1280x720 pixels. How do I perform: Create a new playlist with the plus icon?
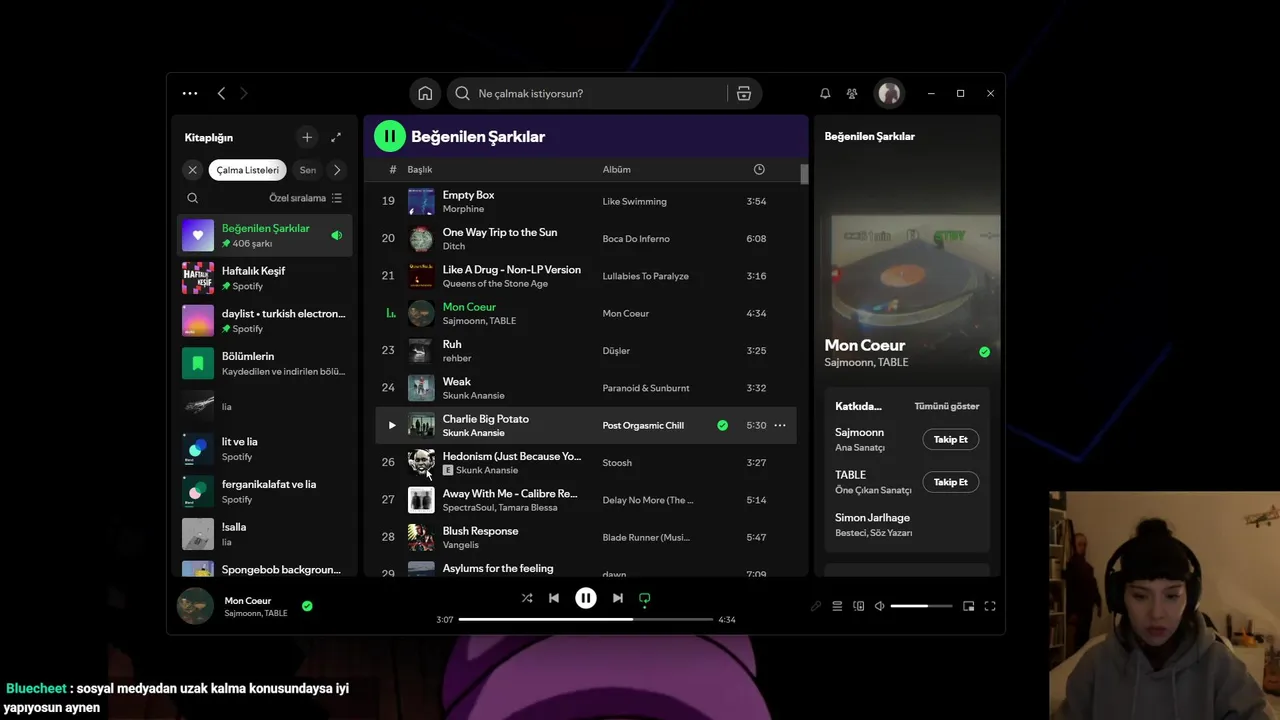(x=307, y=137)
